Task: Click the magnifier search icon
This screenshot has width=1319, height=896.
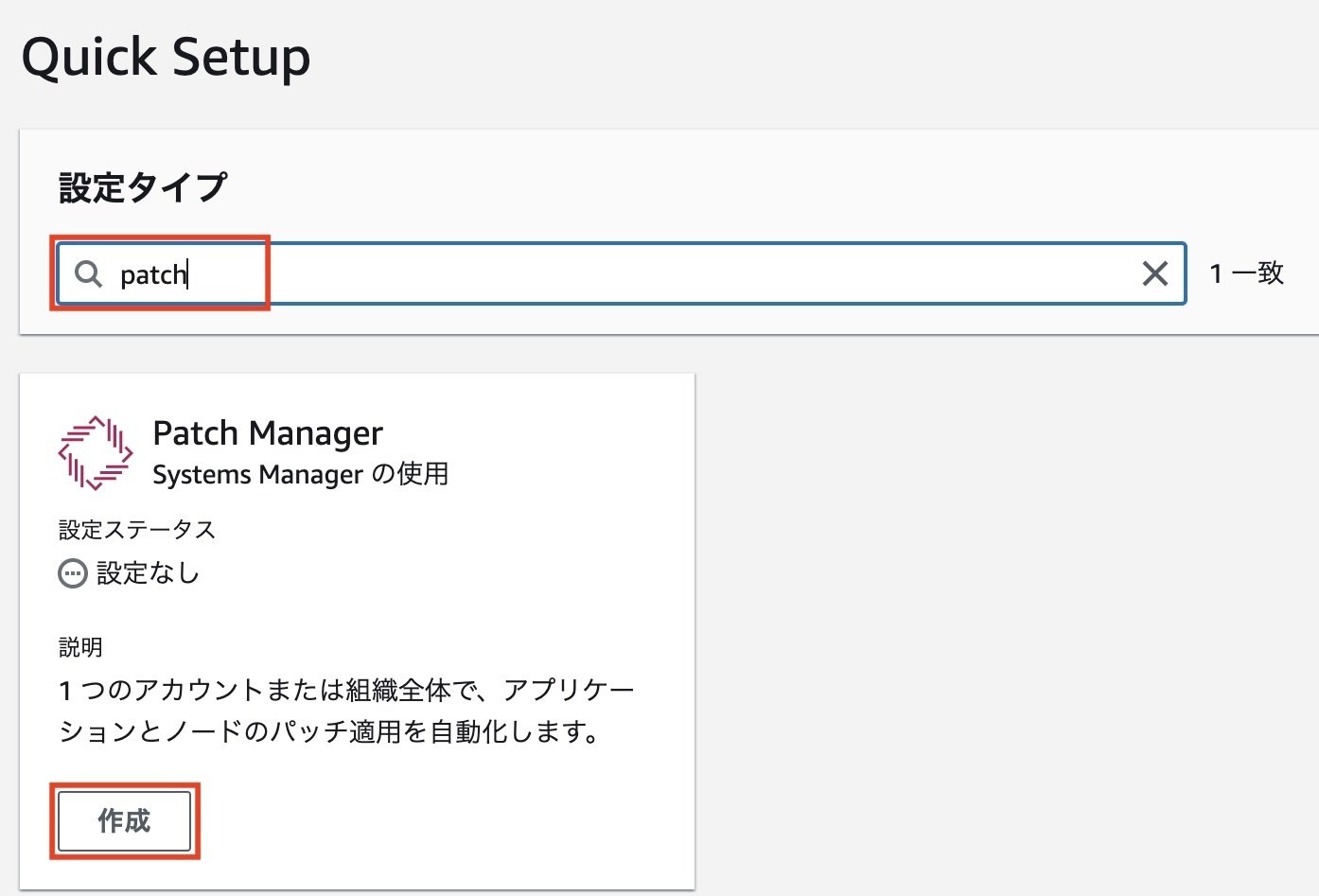Action: point(88,274)
